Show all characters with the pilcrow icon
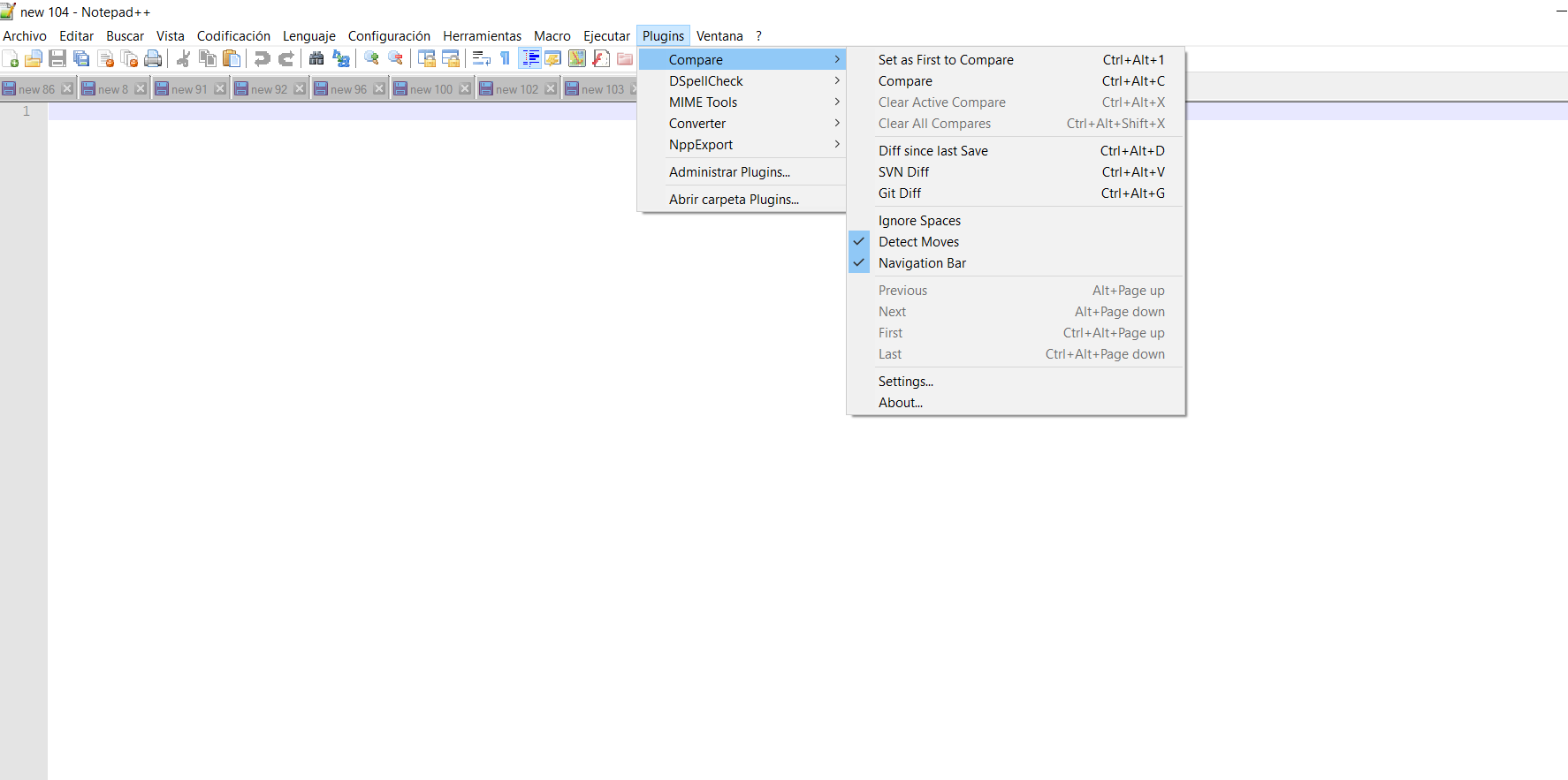Viewport: 1568px width, 780px height. coord(505,59)
